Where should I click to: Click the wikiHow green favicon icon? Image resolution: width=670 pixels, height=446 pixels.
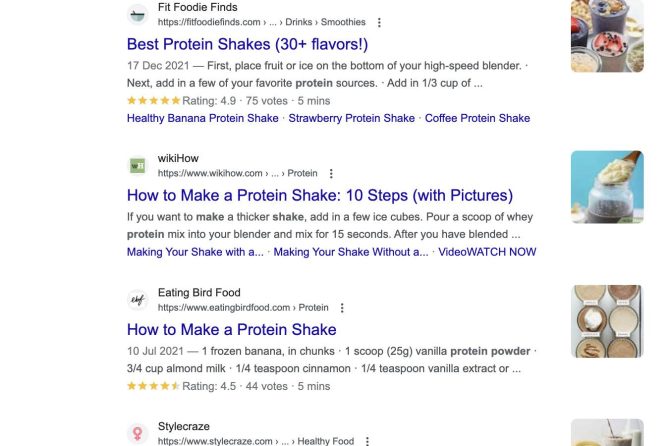pos(138,166)
